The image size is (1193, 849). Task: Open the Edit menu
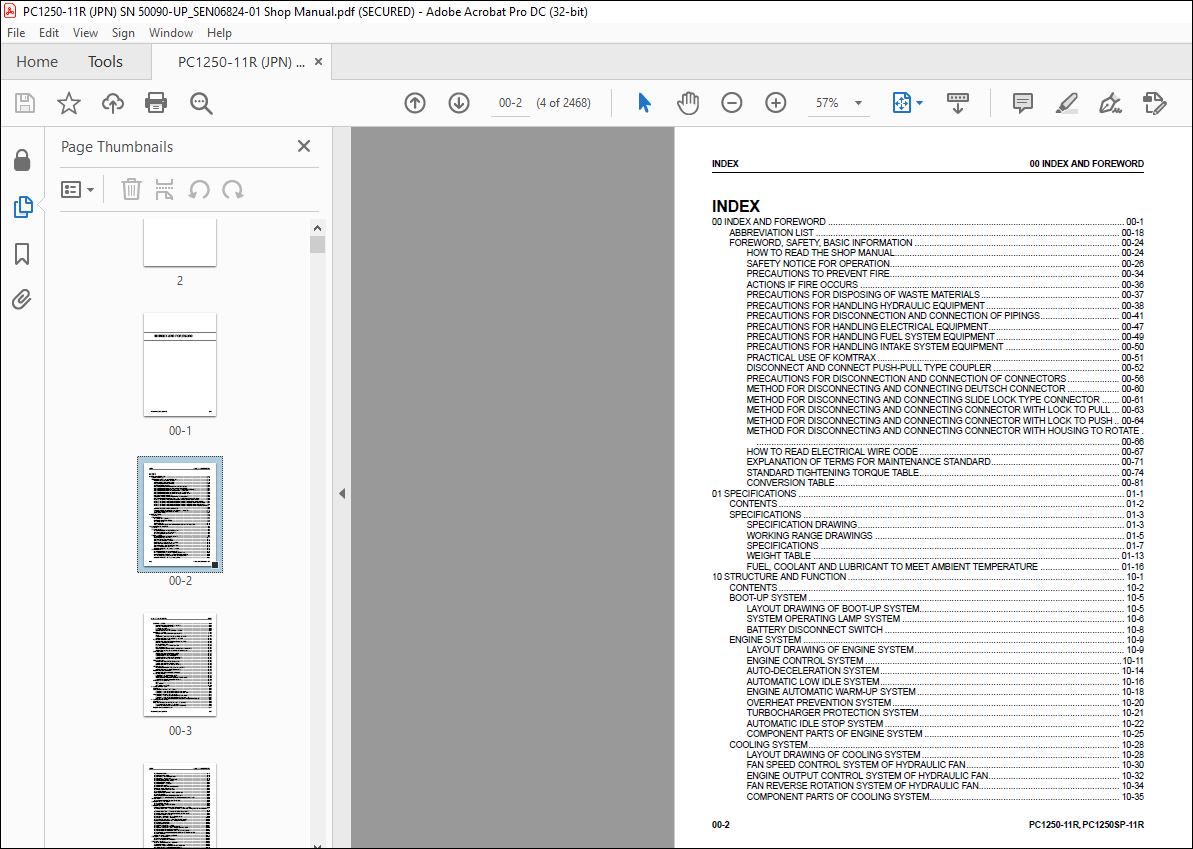coord(49,33)
